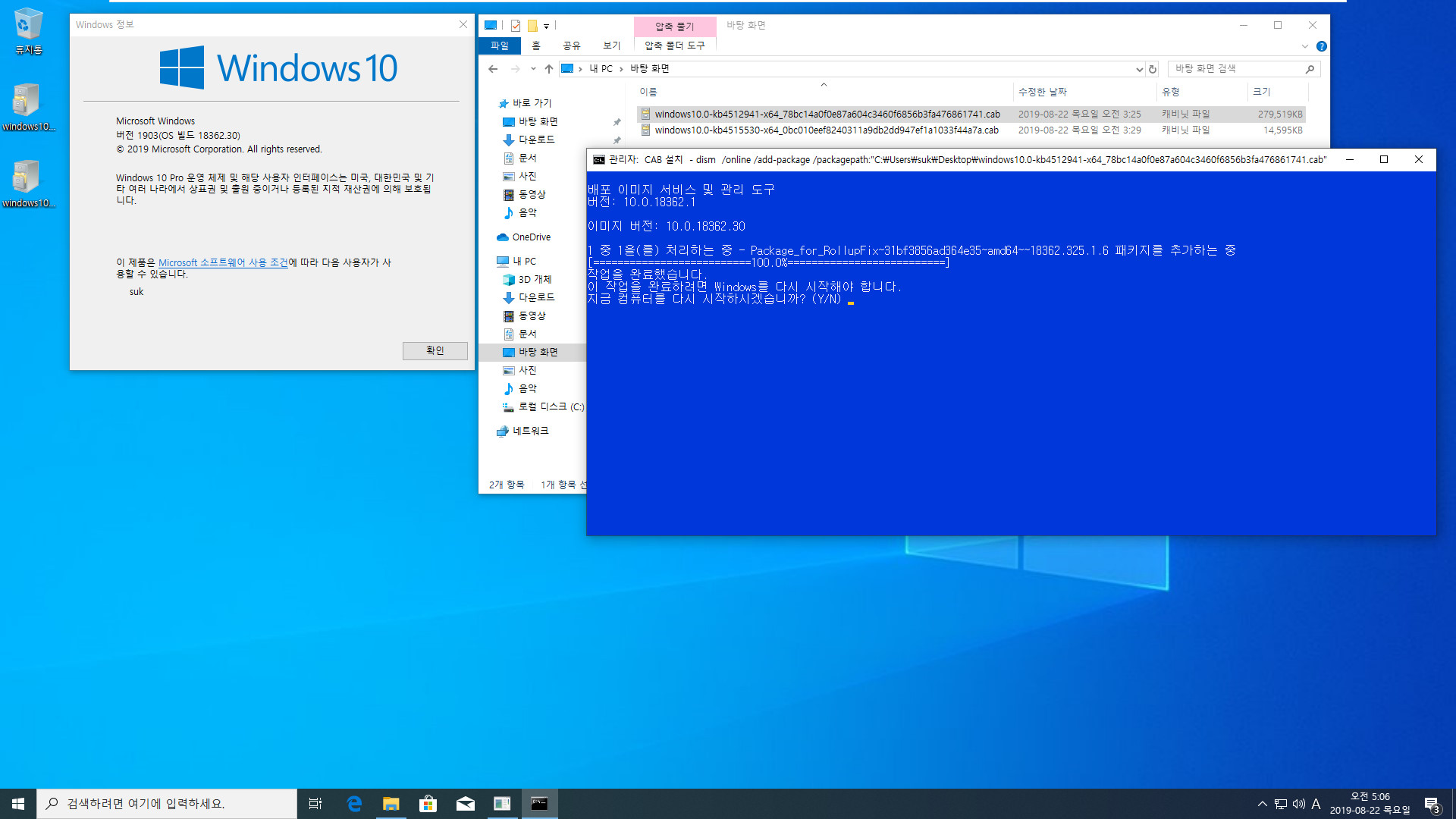This screenshot has width=1456, height=819.
Task: Open Mail app from taskbar
Action: point(465,804)
